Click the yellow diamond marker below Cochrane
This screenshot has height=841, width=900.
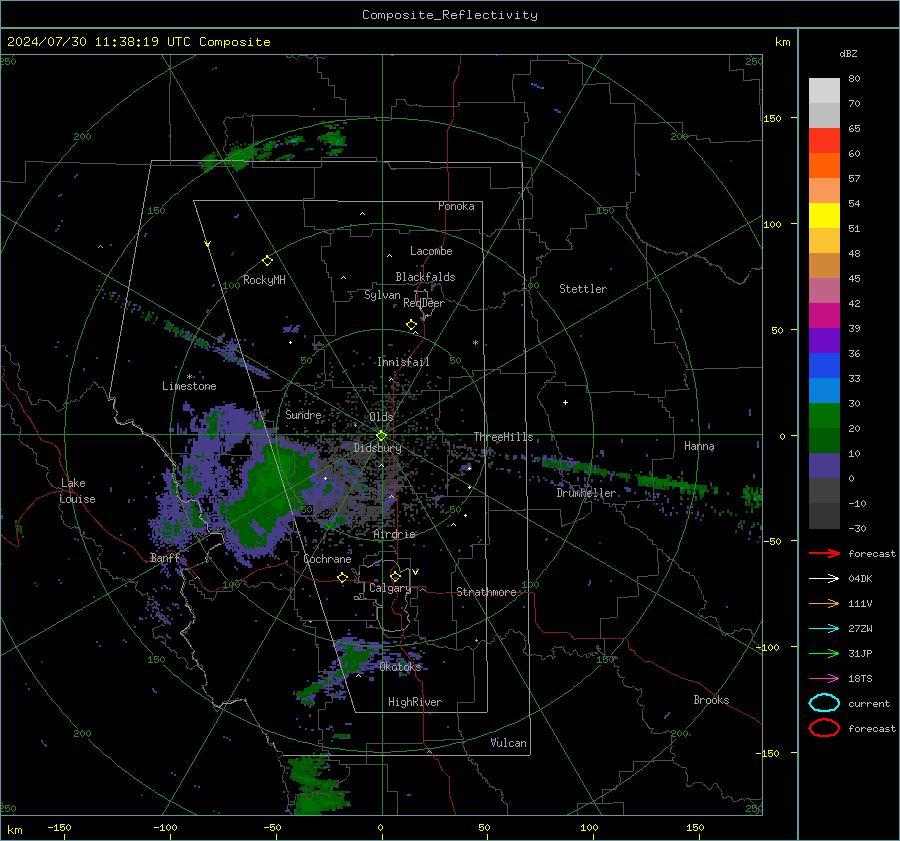342,578
